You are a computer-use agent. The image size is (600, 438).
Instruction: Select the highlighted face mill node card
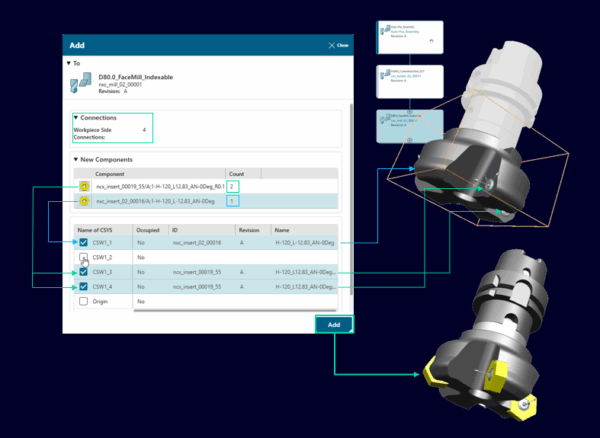pos(409,125)
